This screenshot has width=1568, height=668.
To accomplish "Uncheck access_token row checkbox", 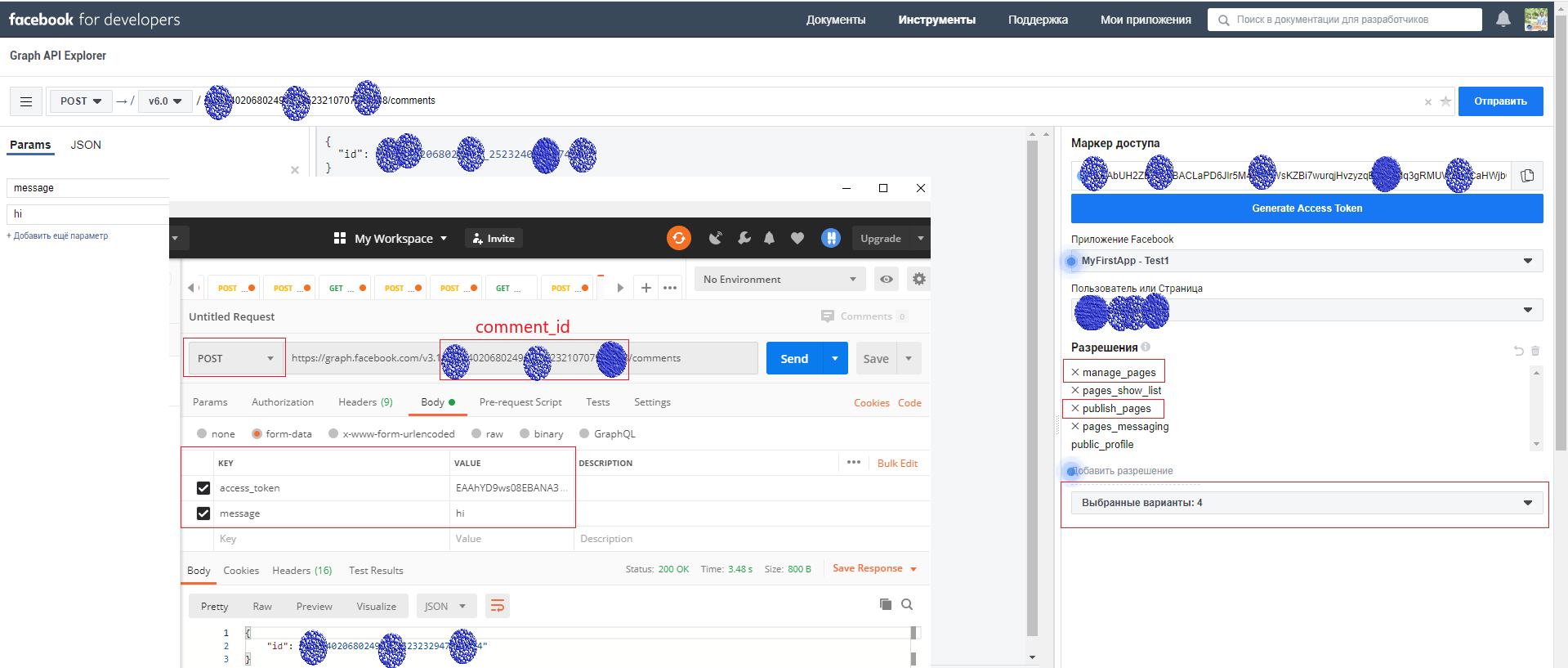I will pos(203,488).
